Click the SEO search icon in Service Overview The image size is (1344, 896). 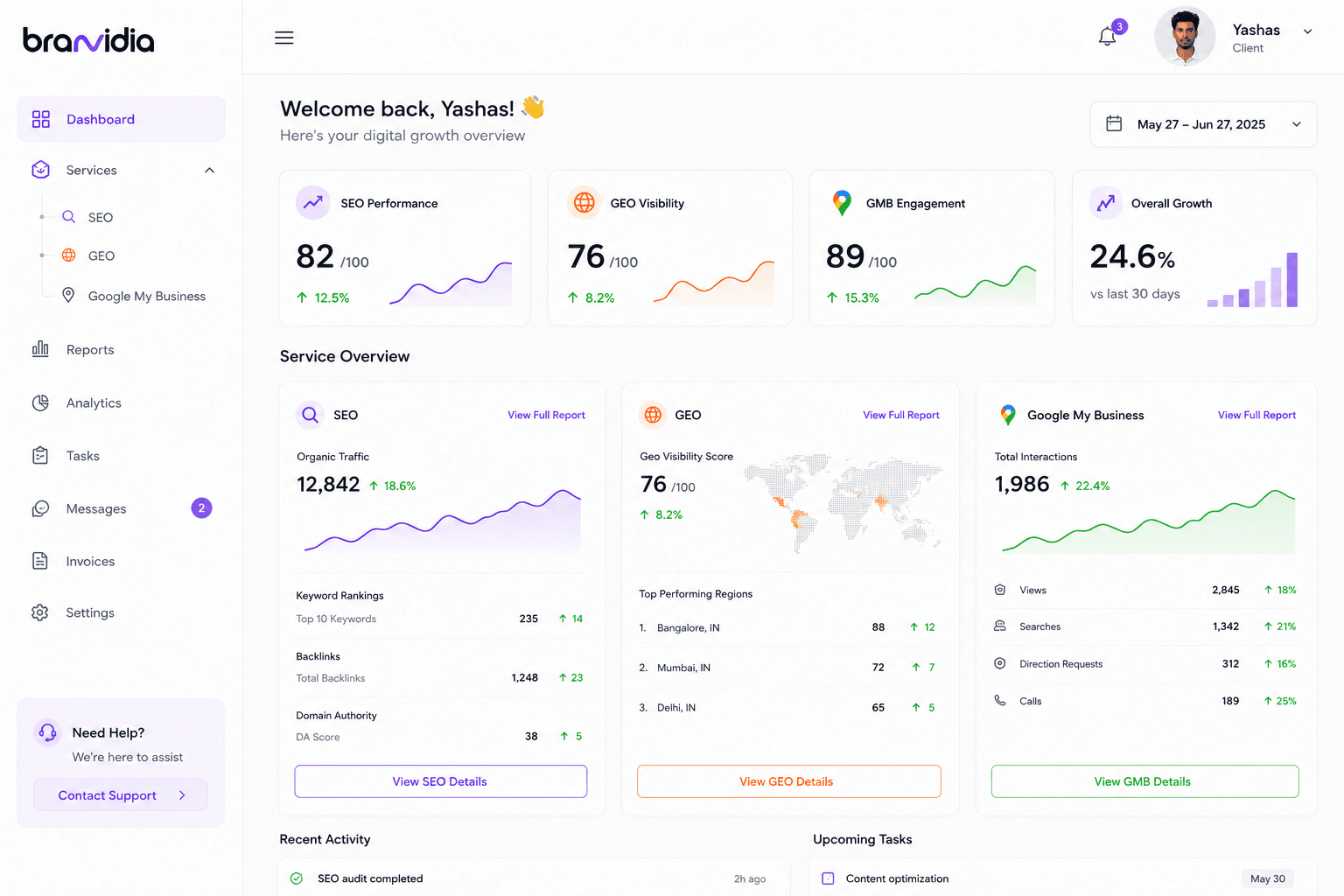310,415
